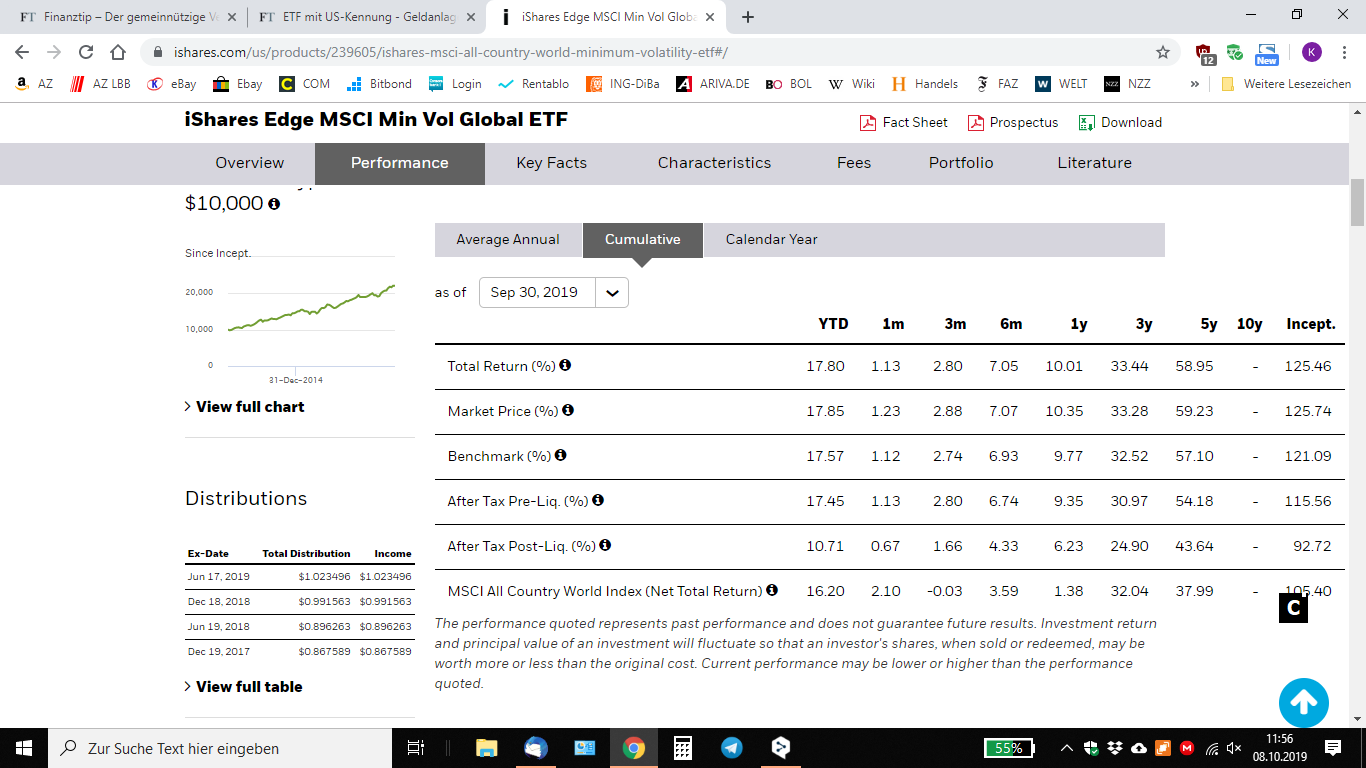1366x768 pixels.
Task: Open the Wiki bookmark
Action: click(x=852, y=84)
